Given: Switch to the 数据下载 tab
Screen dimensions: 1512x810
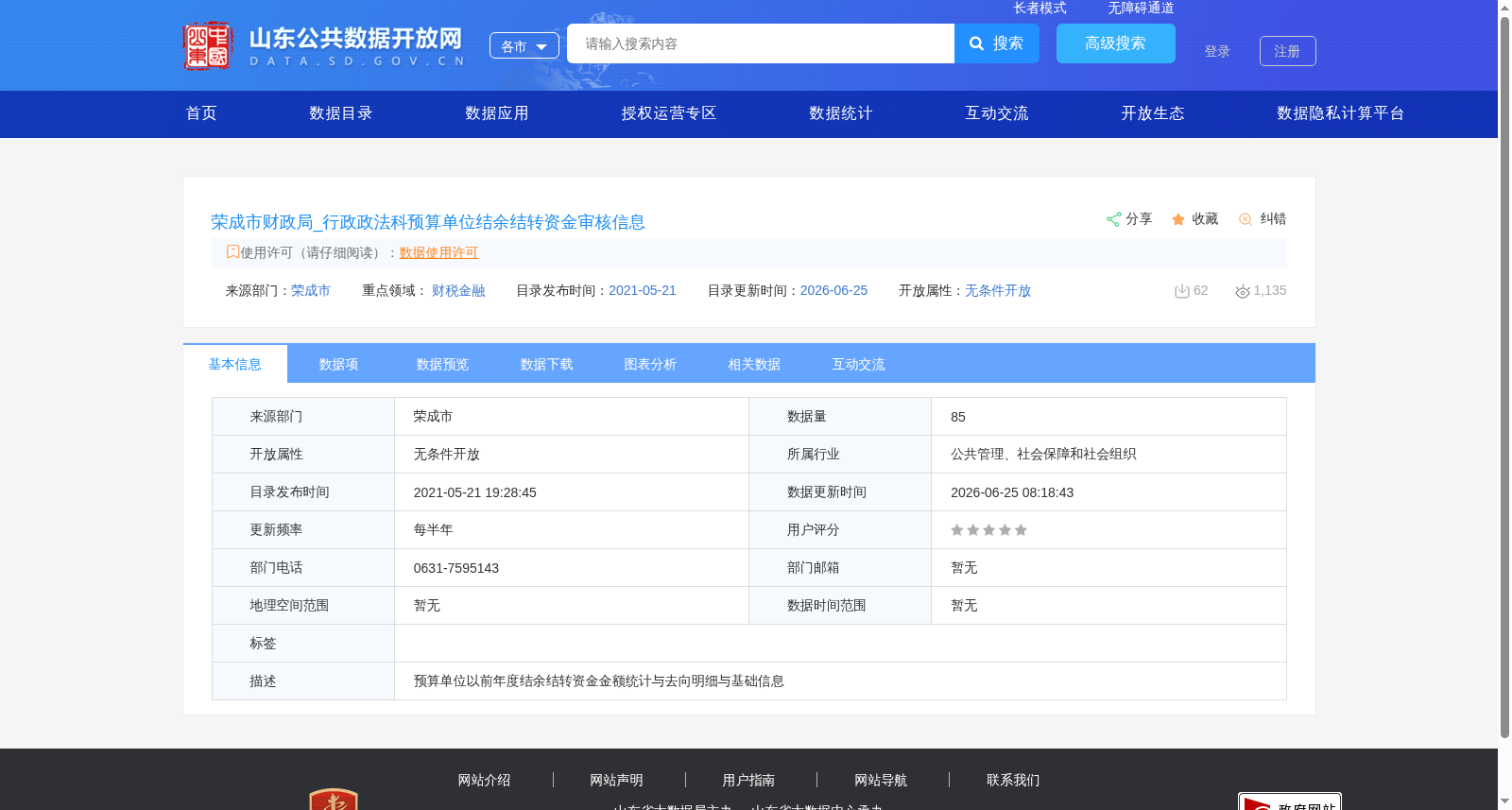Looking at the screenshot, I should click(547, 364).
